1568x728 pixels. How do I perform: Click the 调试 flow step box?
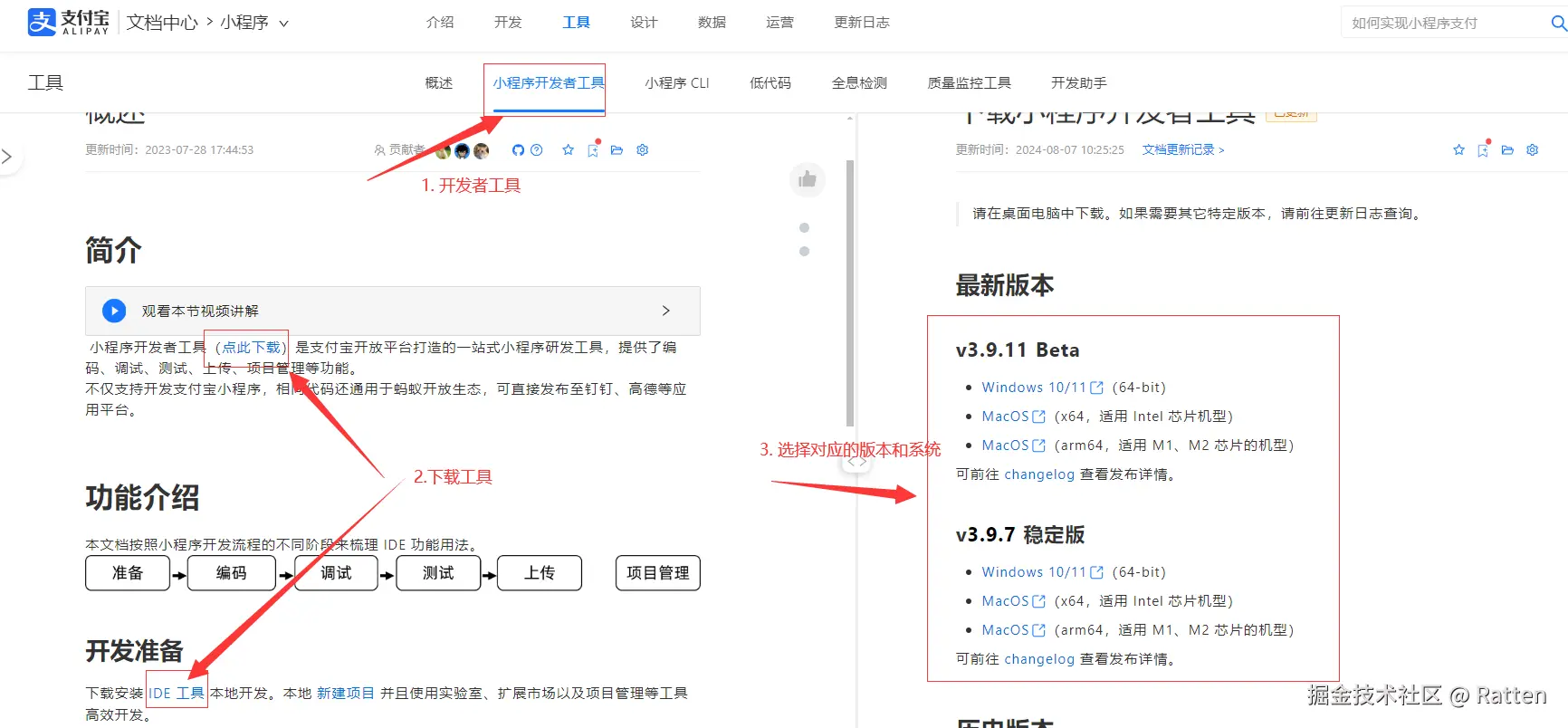click(336, 573)
